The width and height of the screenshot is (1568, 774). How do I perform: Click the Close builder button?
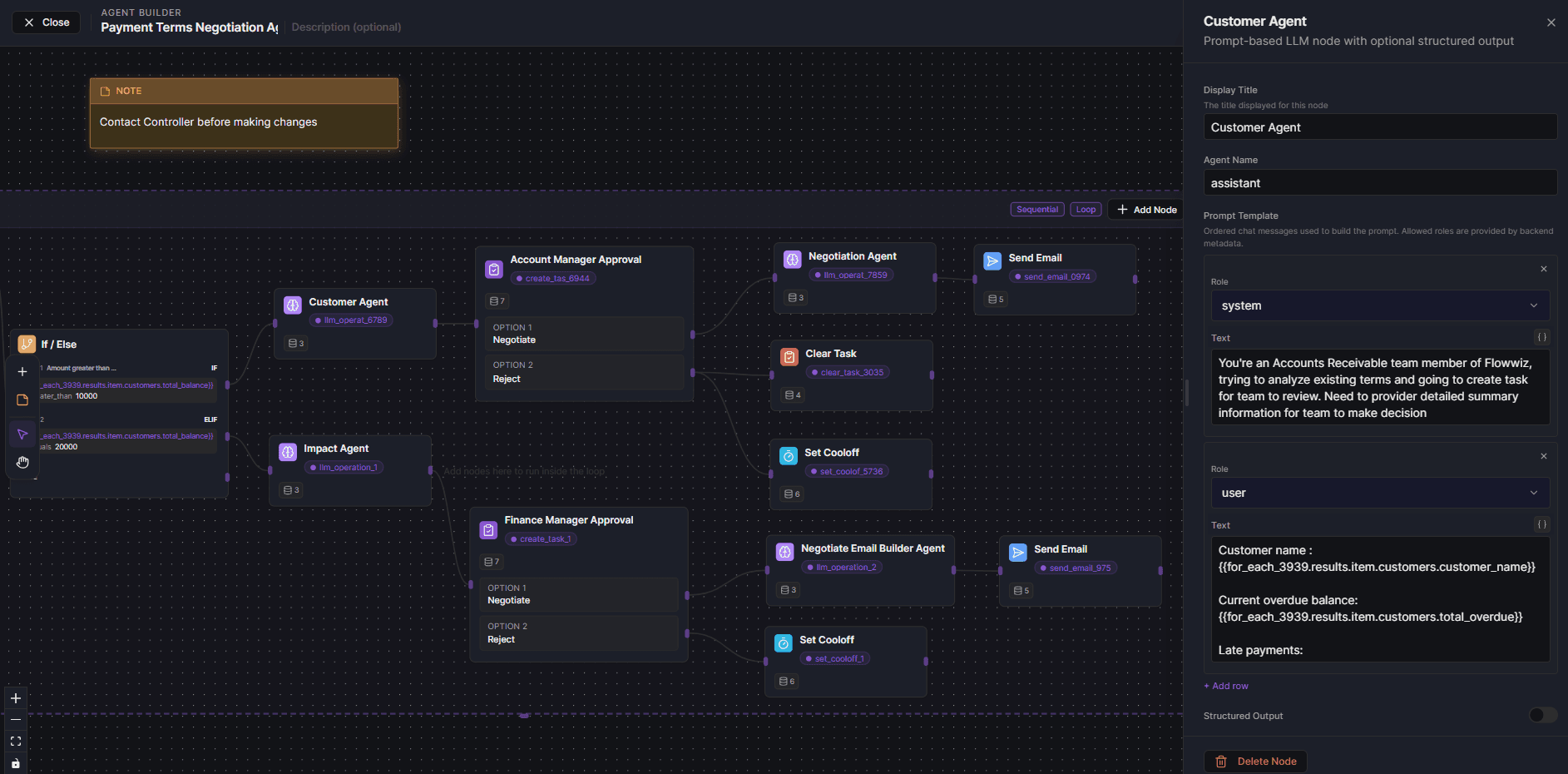pyautogui.click(x=47, y=22)
